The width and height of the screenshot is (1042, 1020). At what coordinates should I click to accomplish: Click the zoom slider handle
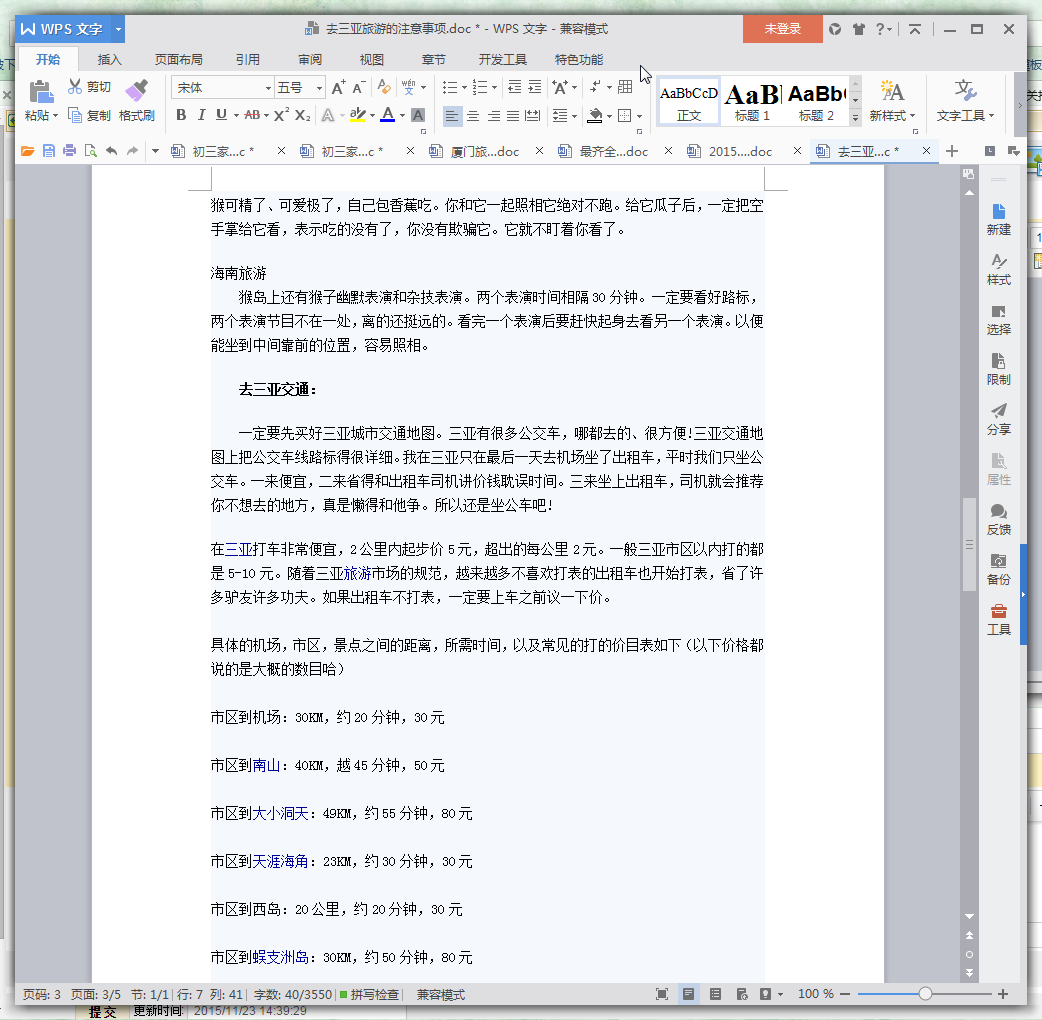(x=924, y=994)
